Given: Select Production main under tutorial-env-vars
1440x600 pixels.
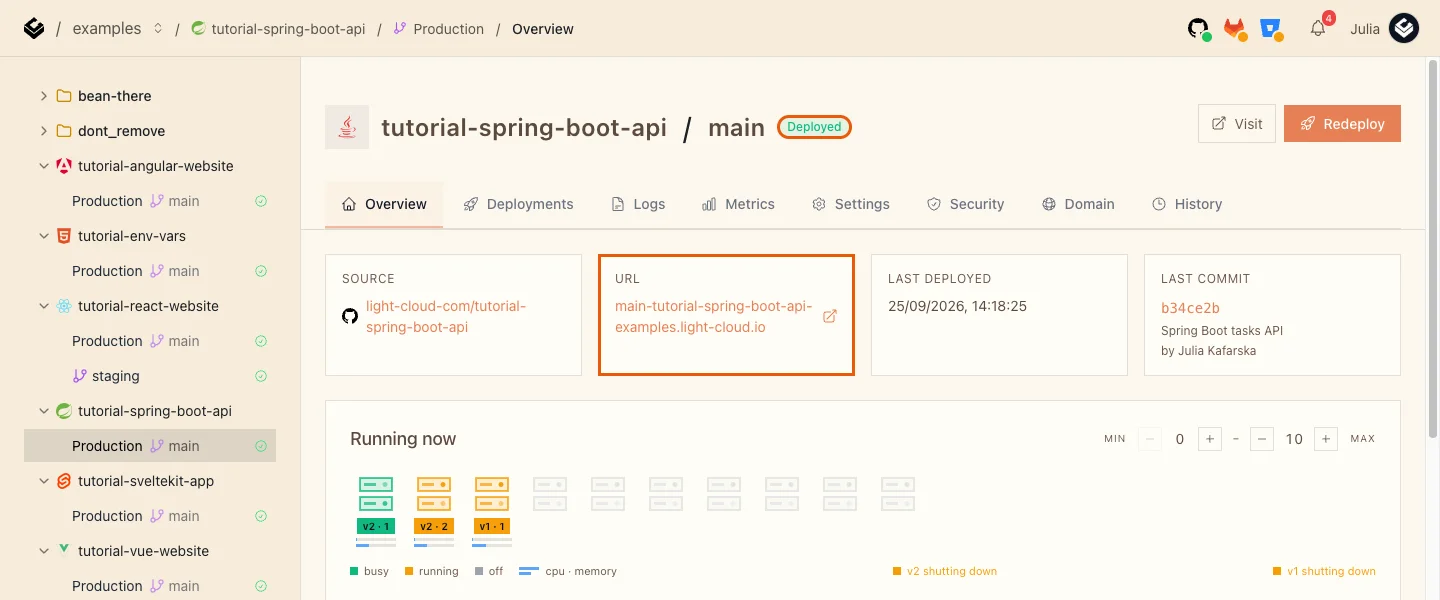Looking at the screenshot, I should [x=150, y=271].
